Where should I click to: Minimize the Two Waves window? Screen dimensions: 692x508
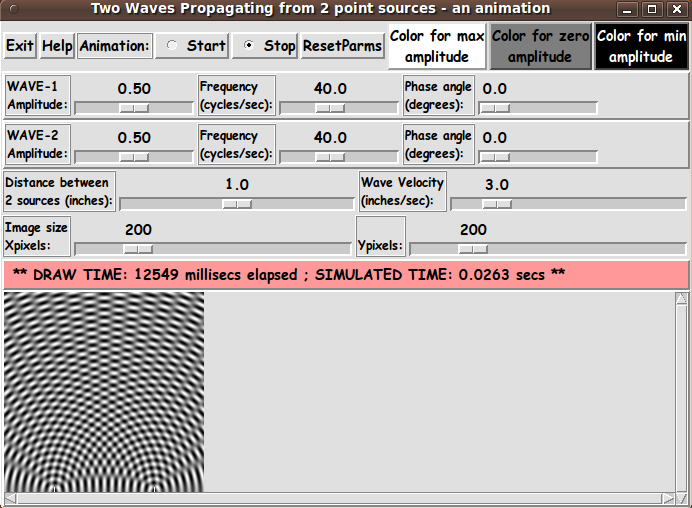pos(627,9)
